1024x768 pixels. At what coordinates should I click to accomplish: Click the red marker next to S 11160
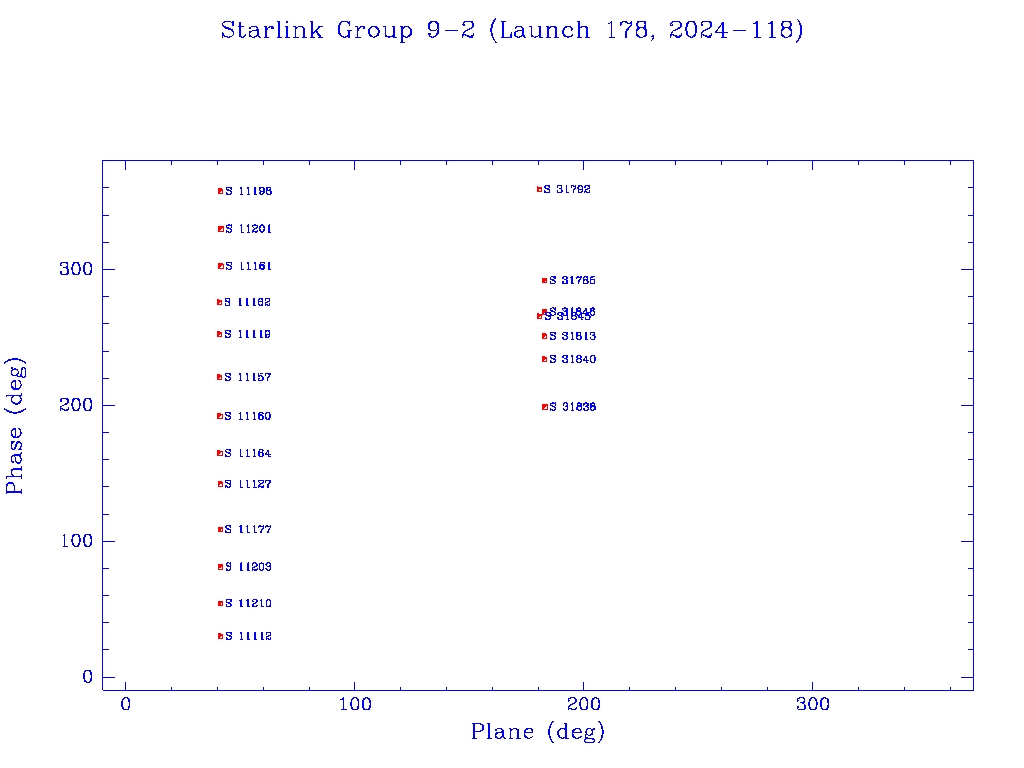(219, 416)
